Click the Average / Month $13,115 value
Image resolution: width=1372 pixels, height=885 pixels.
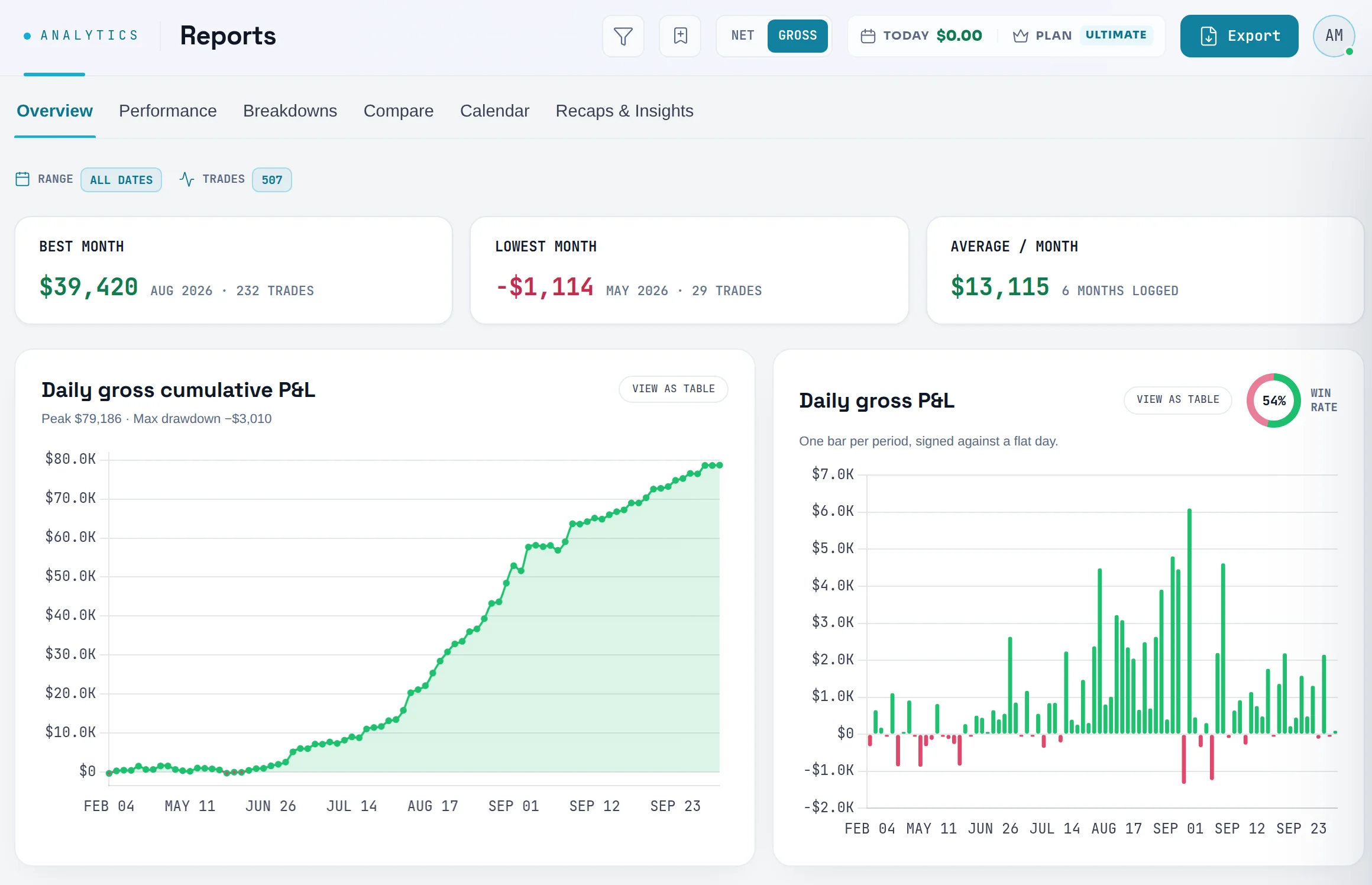999,288
